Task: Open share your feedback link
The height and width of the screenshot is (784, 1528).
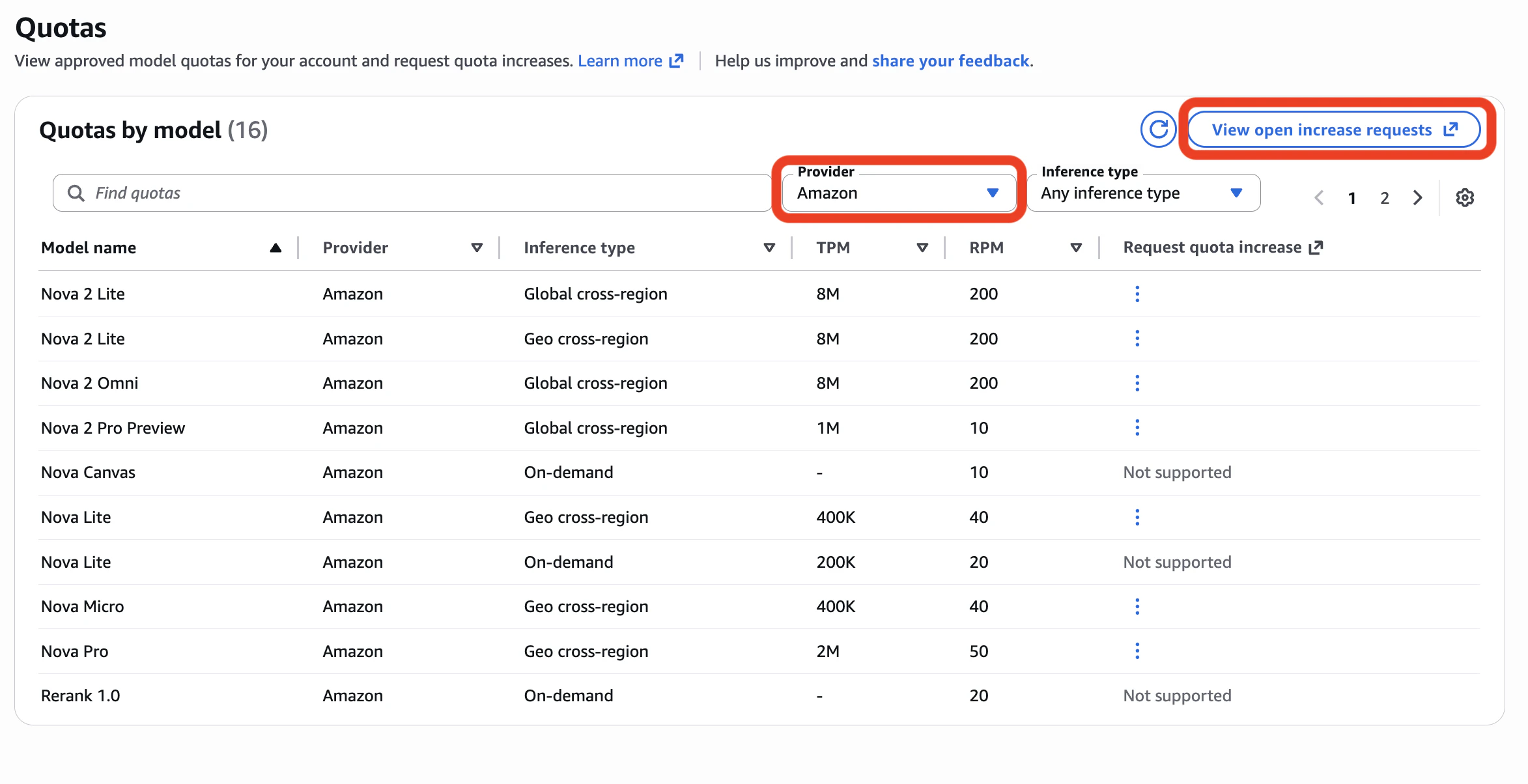Action: [951, 61]
